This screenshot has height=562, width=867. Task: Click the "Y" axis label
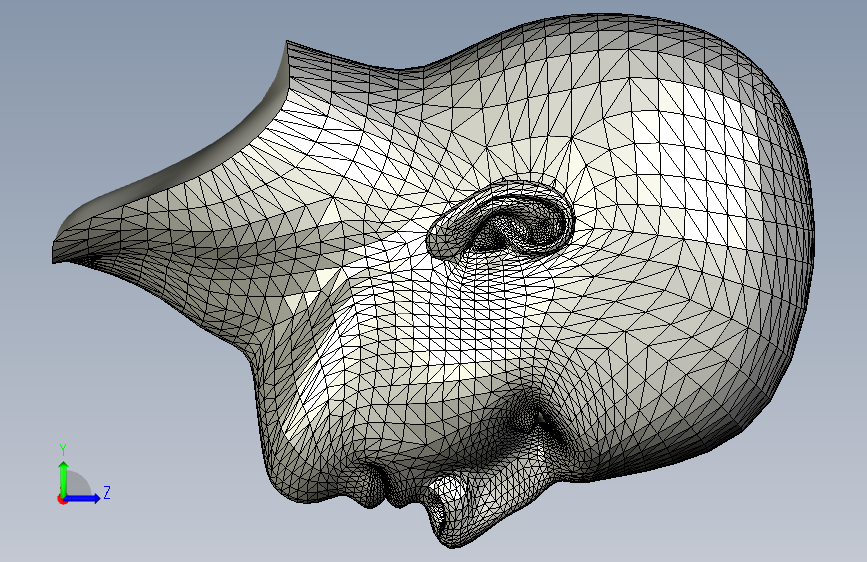click(x=63, y=450)
